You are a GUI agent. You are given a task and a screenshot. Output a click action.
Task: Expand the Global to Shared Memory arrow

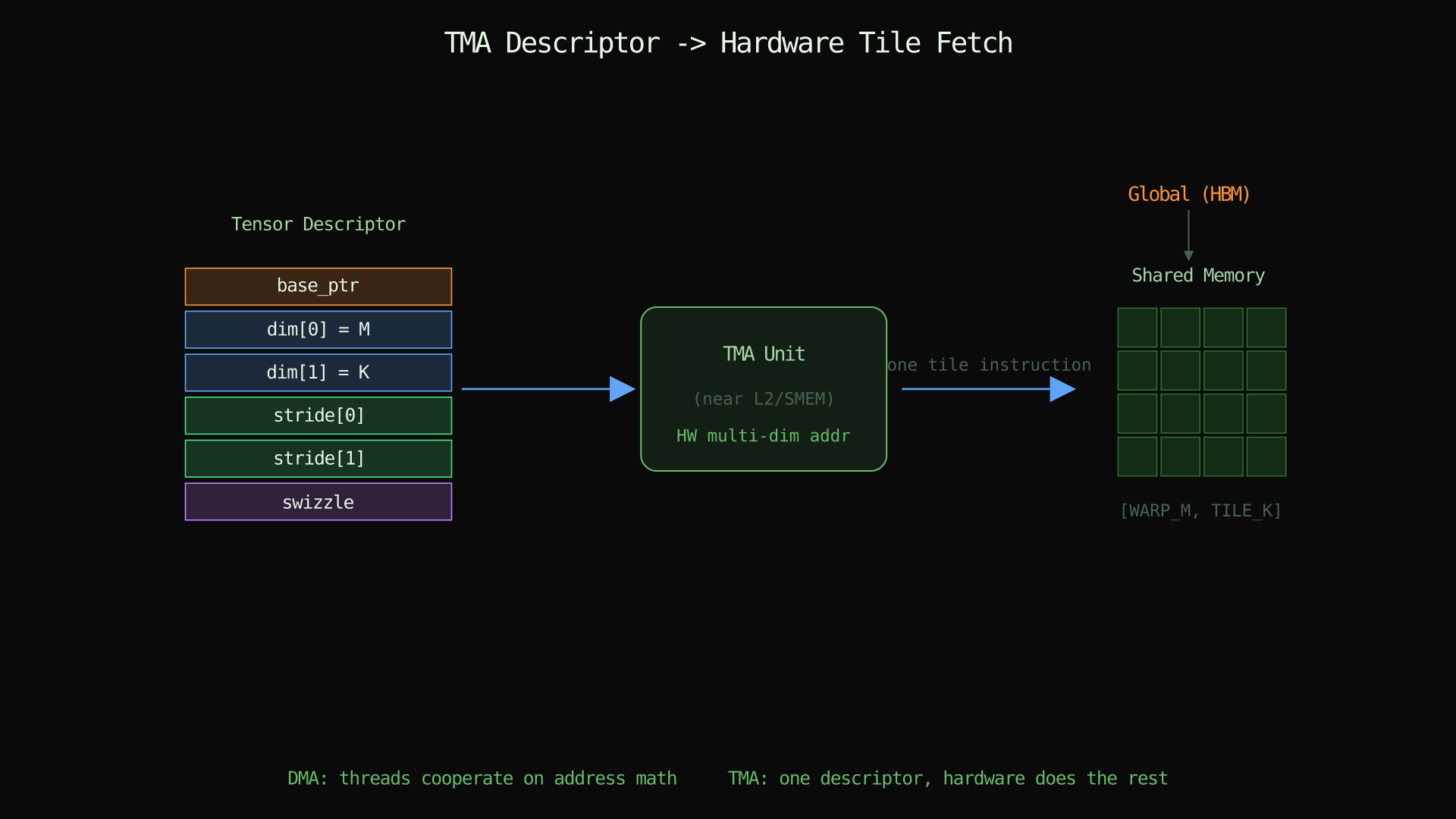point(1188,235)
